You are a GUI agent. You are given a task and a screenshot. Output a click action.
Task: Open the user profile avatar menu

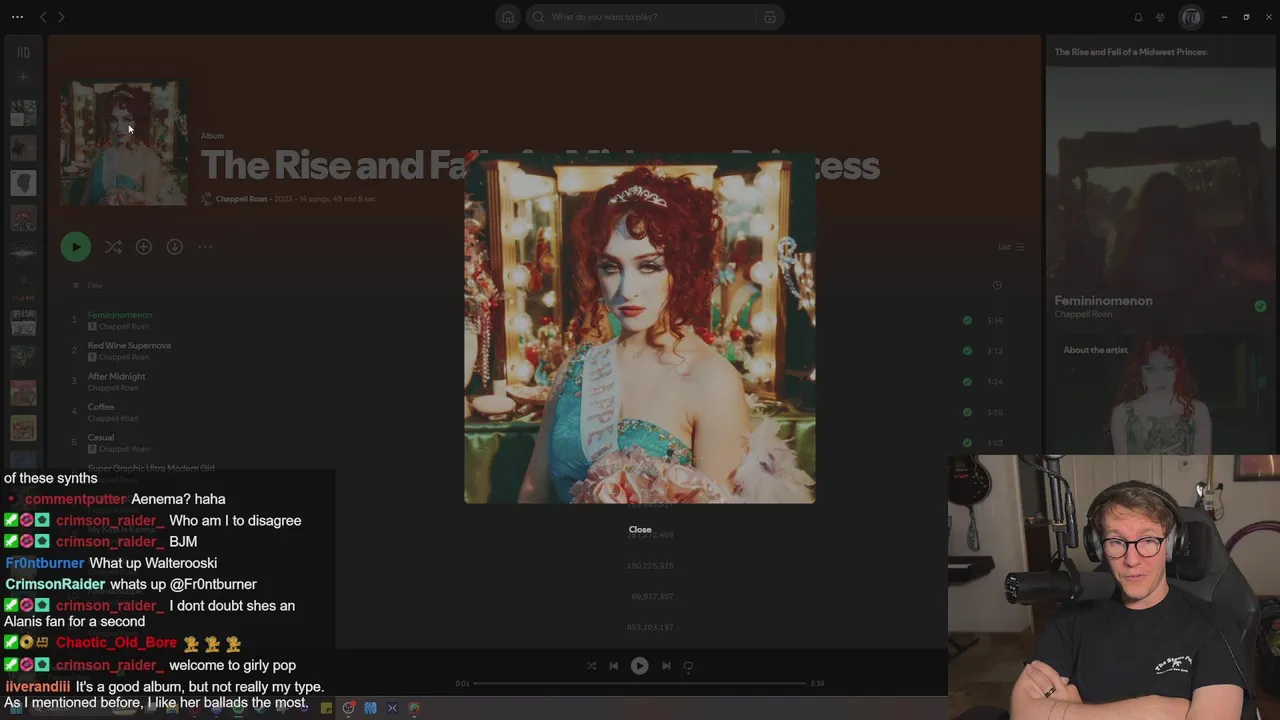click(x=1190, y=17)
